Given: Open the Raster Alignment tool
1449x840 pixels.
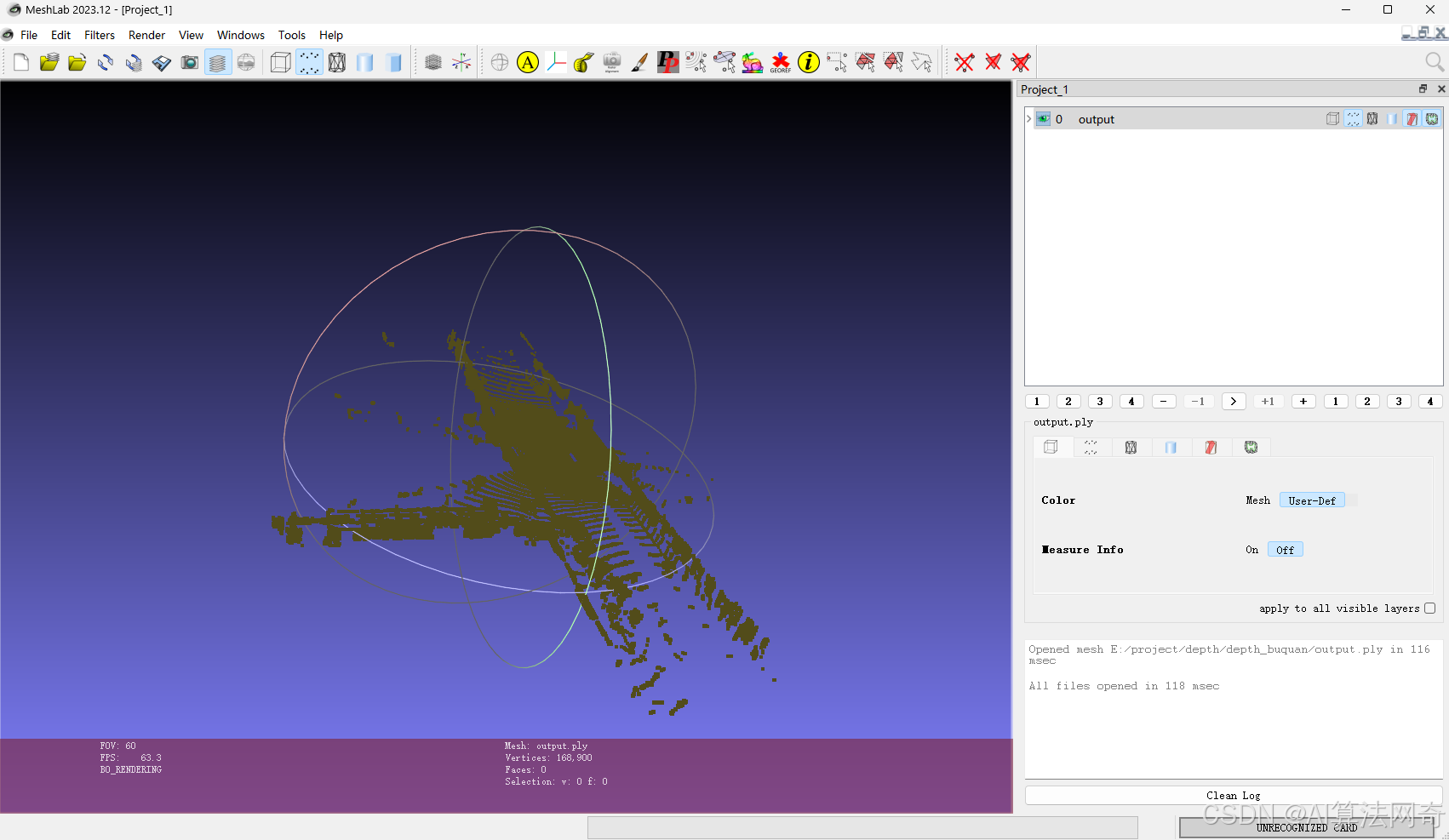Looking at the screenshot, I should [x=612, y=62].
